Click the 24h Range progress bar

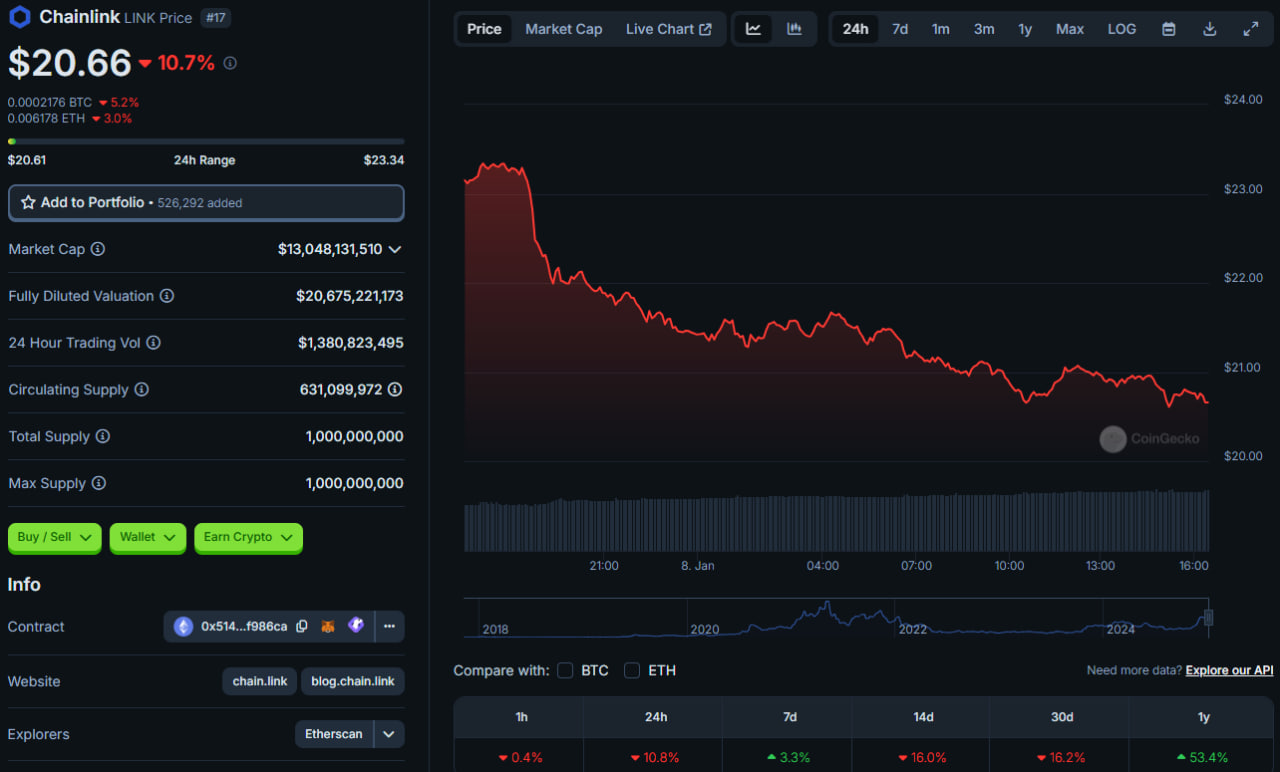pos(206,141)
